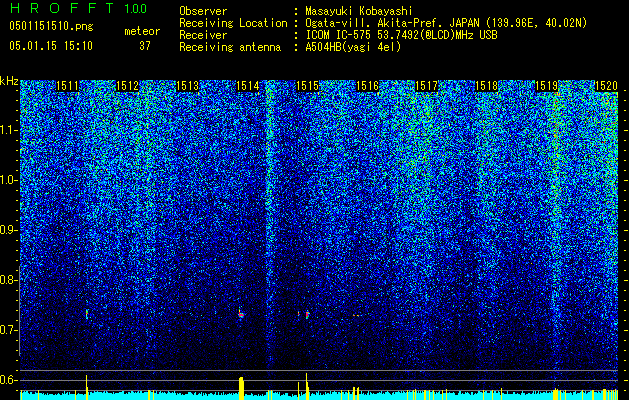The height and width of the screenshot is (400, 629).
Task: Click the file name 0501151510.png
Action: 51,26
